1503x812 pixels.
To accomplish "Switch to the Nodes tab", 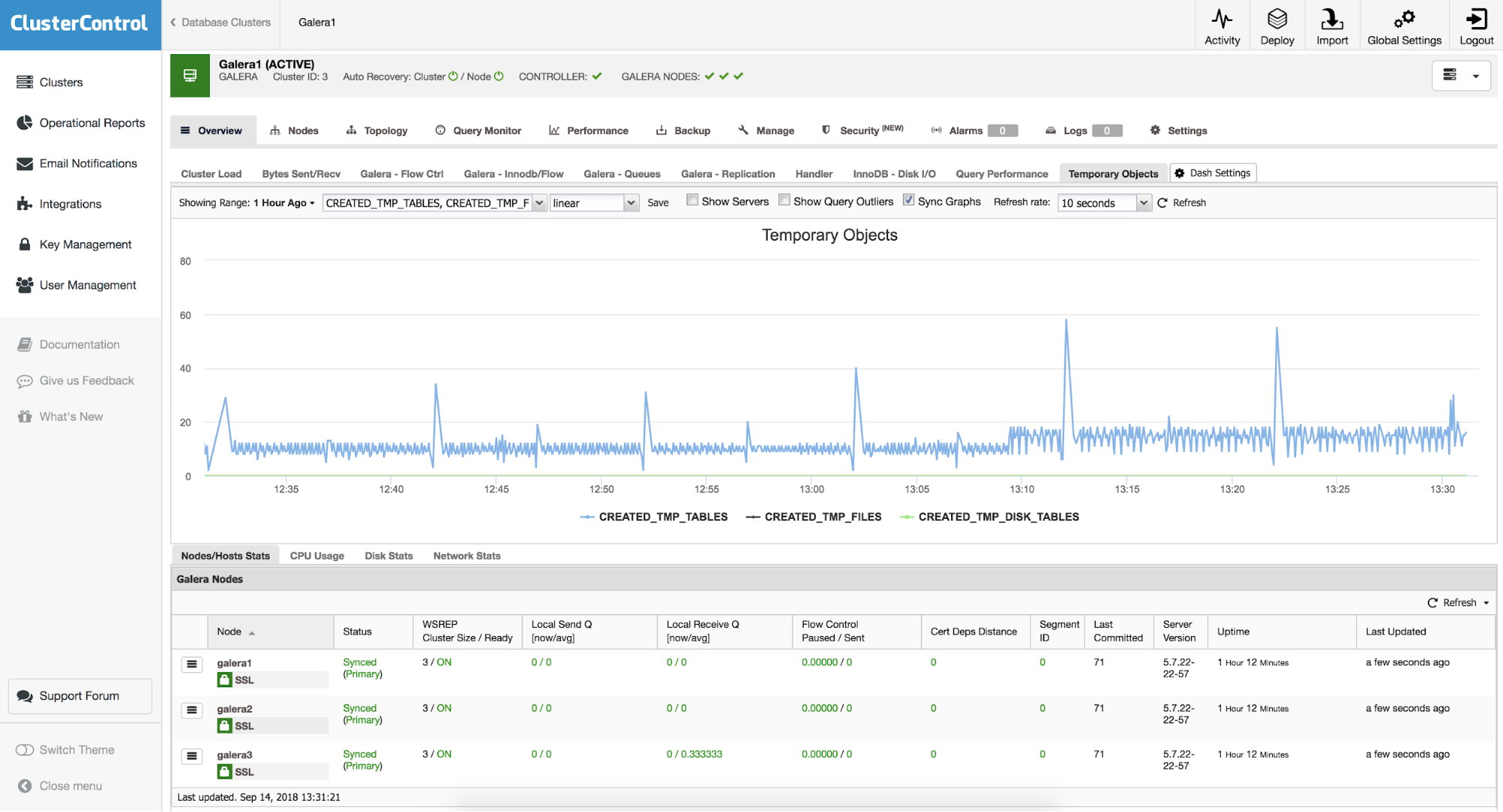I will tap(294, 130).
